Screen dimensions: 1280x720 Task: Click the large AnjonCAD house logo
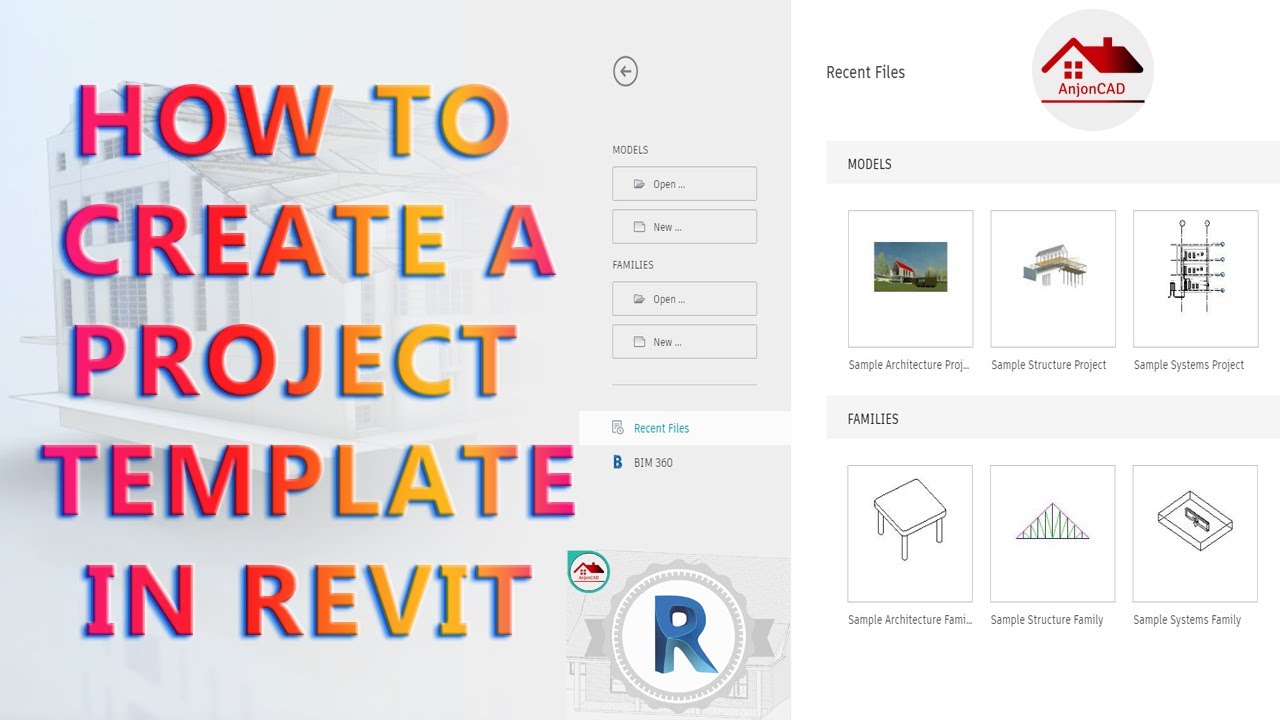coord(1093,70)
